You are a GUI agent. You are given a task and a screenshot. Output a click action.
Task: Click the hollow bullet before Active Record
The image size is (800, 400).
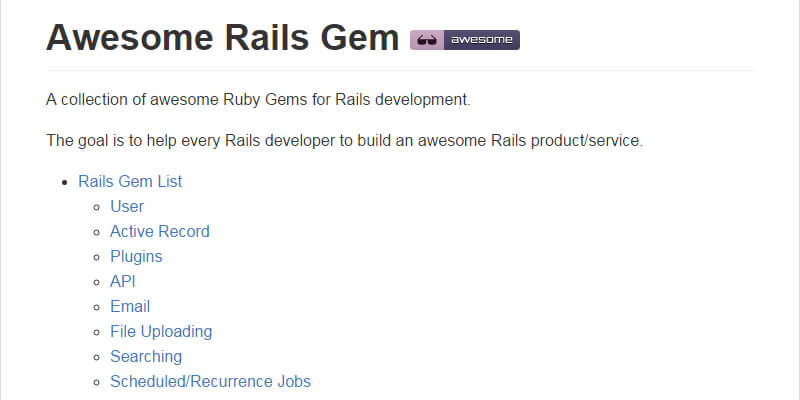(x=97, y=232)
